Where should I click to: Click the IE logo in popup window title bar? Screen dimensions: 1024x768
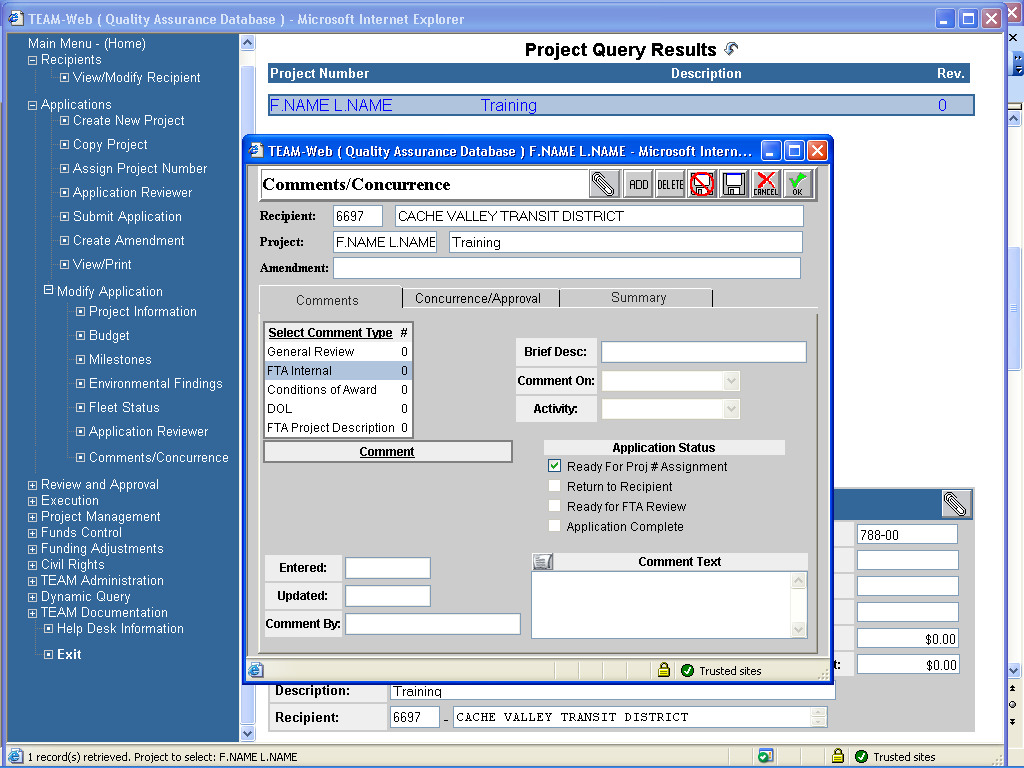[257, 151]
